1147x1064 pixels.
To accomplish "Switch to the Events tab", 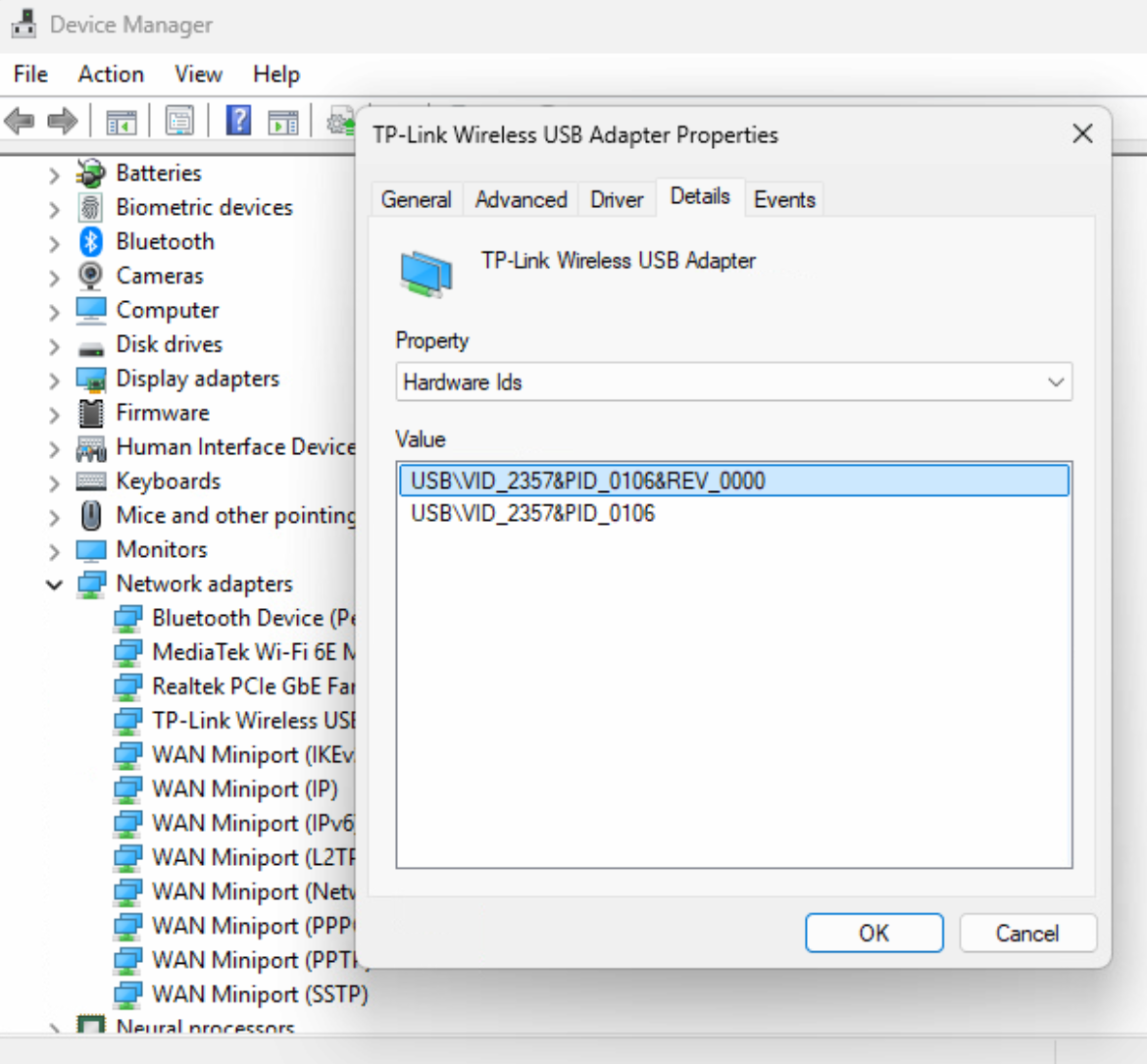I will [x=784, y=200].
